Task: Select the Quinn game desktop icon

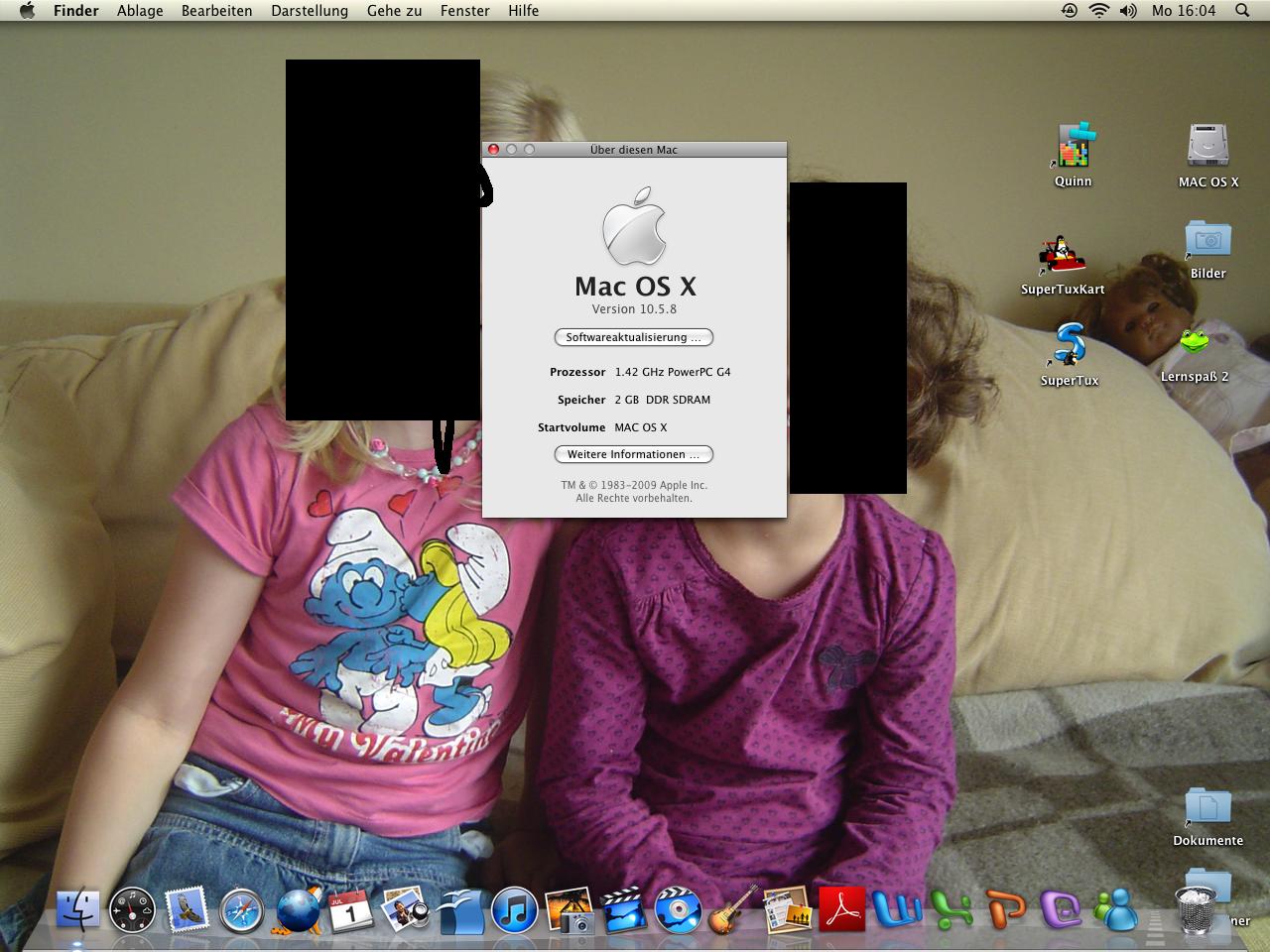Action: (1073, 147)
